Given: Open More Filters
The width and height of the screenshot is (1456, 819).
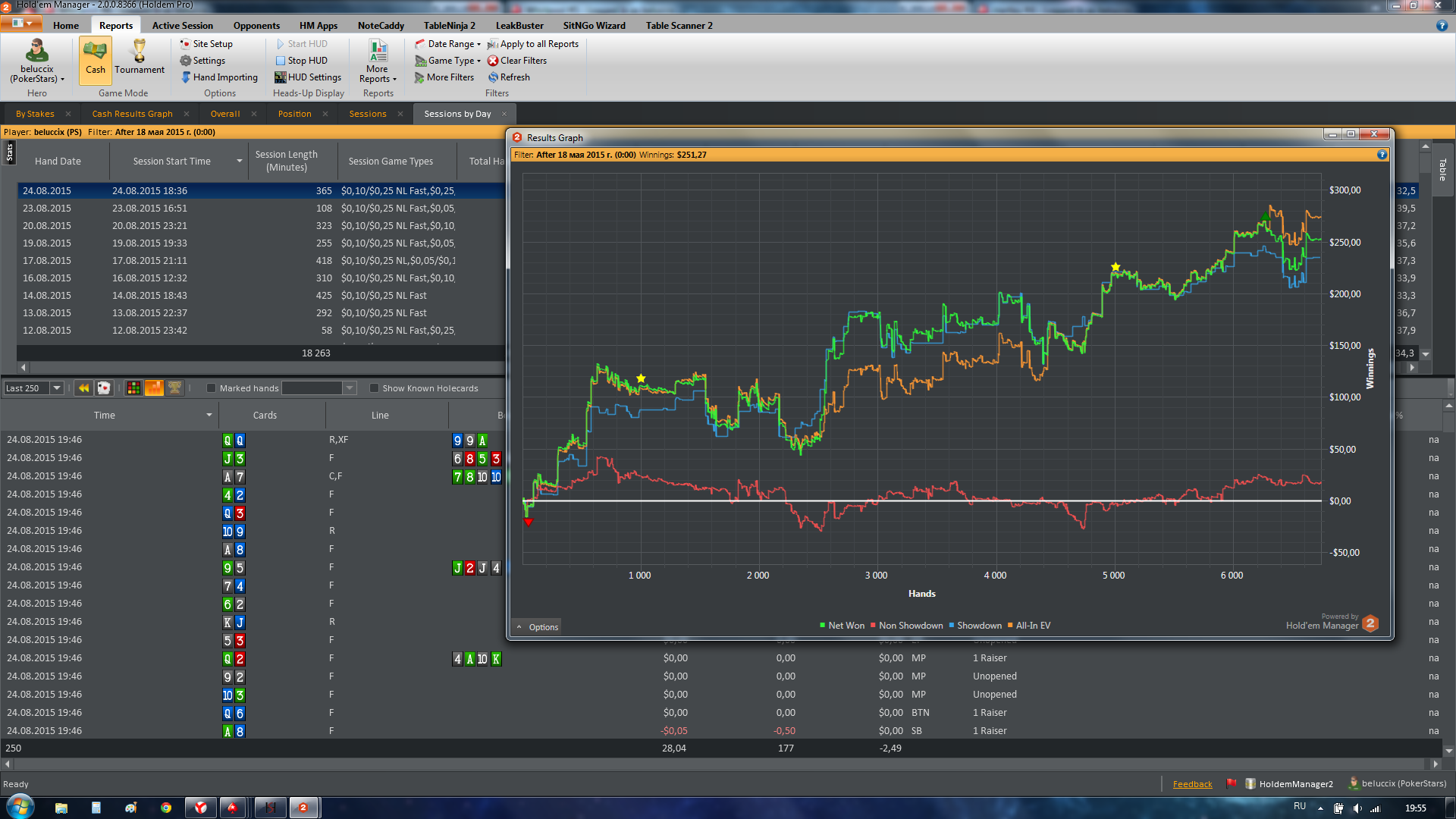Looking at the screenshot, I should pos(444,77).
